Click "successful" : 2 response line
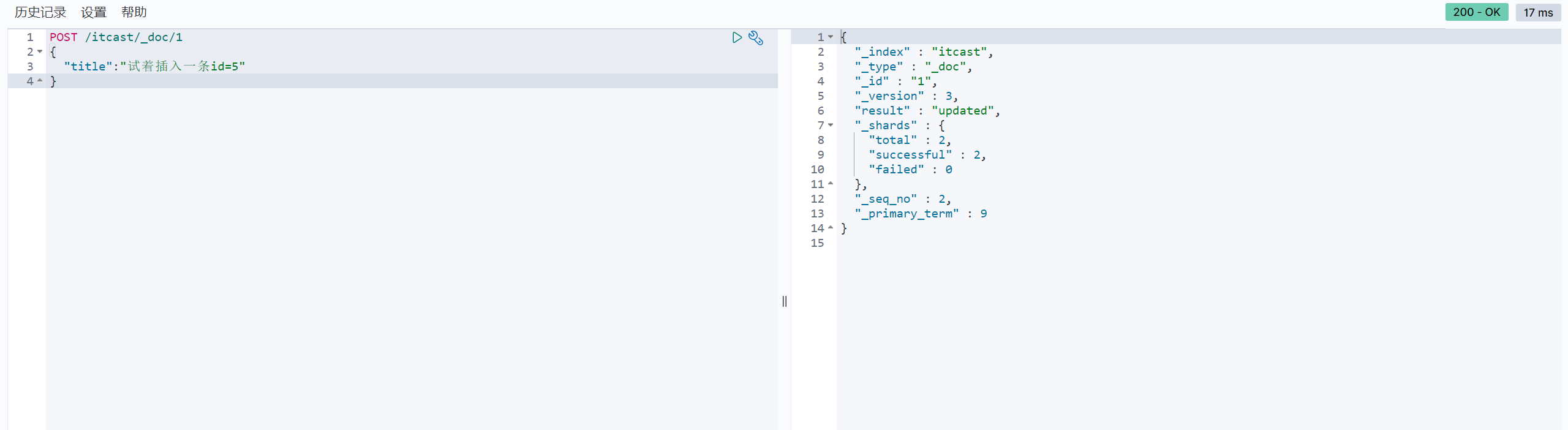This screenshot has height=430, width=1568. (x=927, y=155)
